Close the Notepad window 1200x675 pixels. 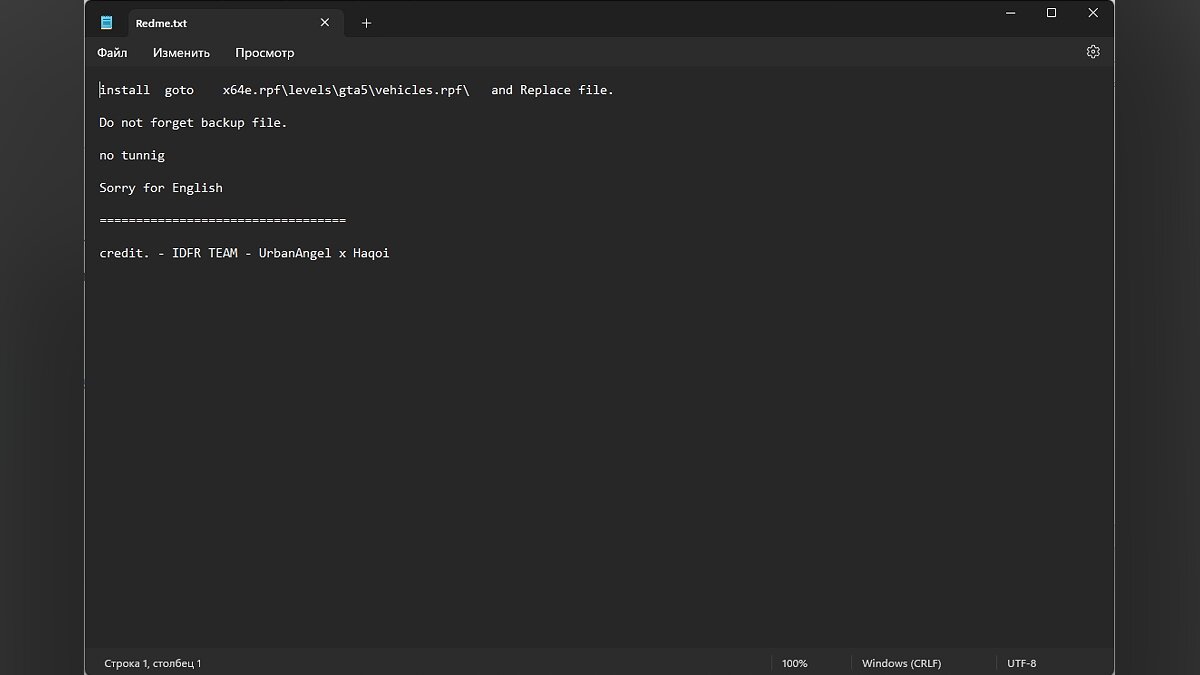[1095, 13]
